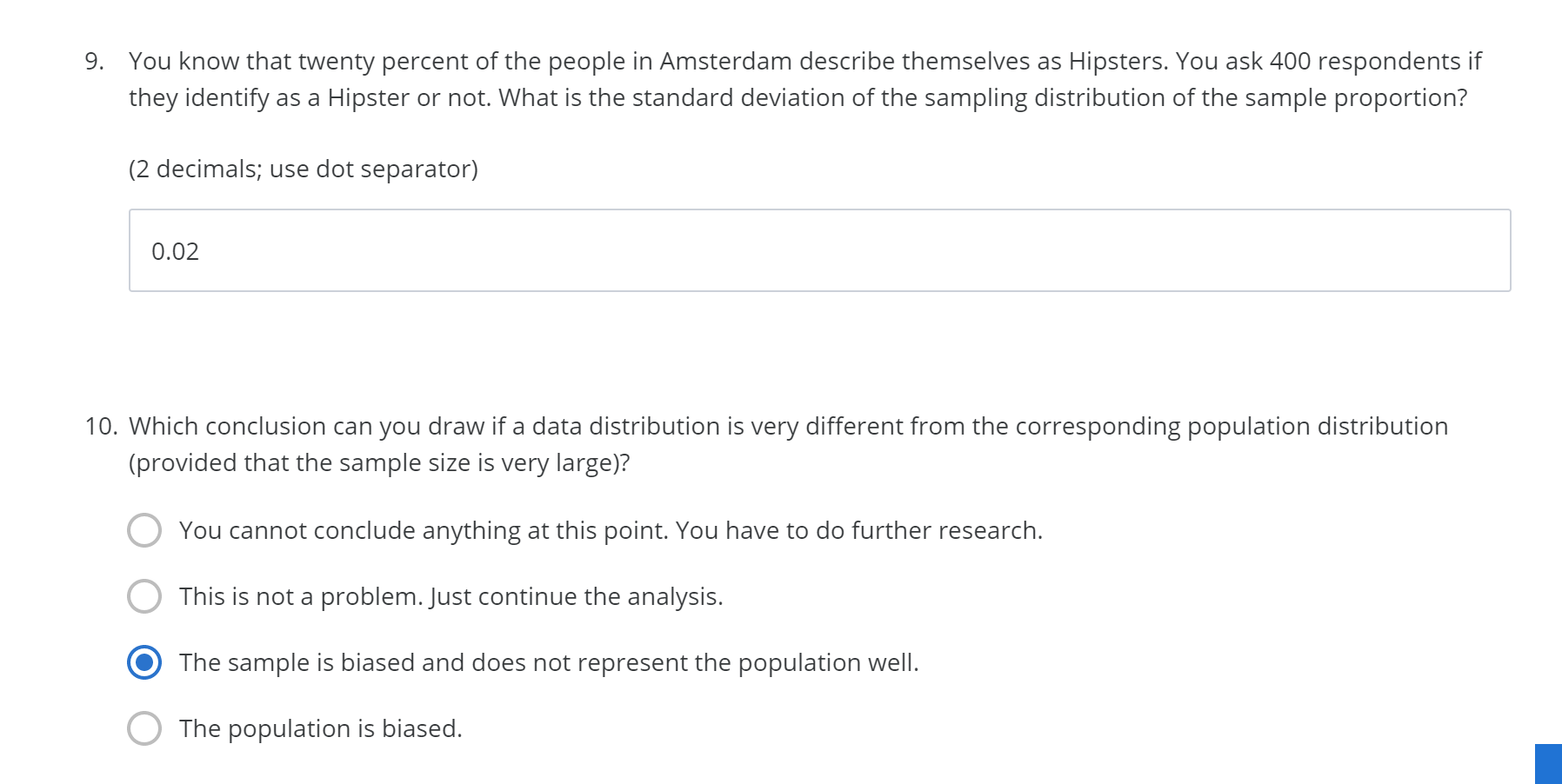
Task: Click the word "Amsterdam" in question 9
Action: [x=725, y=61]
